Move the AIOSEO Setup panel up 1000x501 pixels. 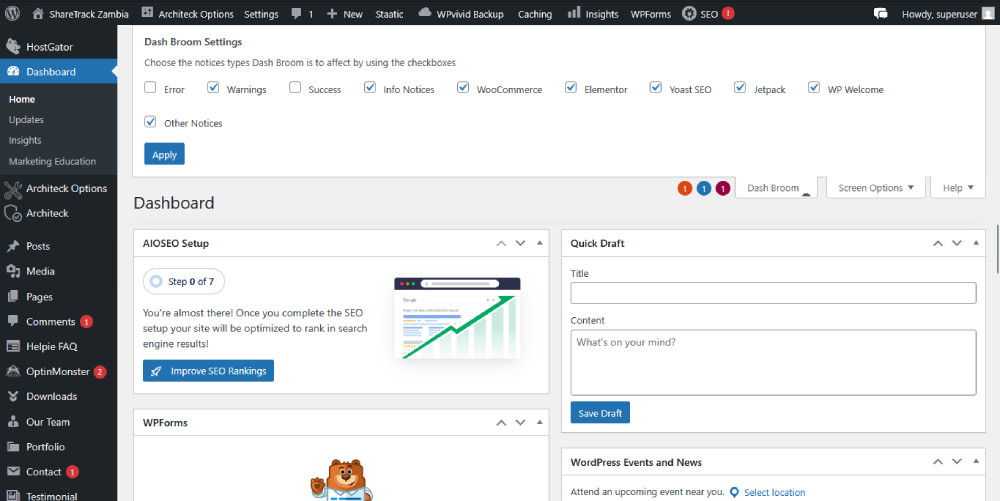coord(501,243)
